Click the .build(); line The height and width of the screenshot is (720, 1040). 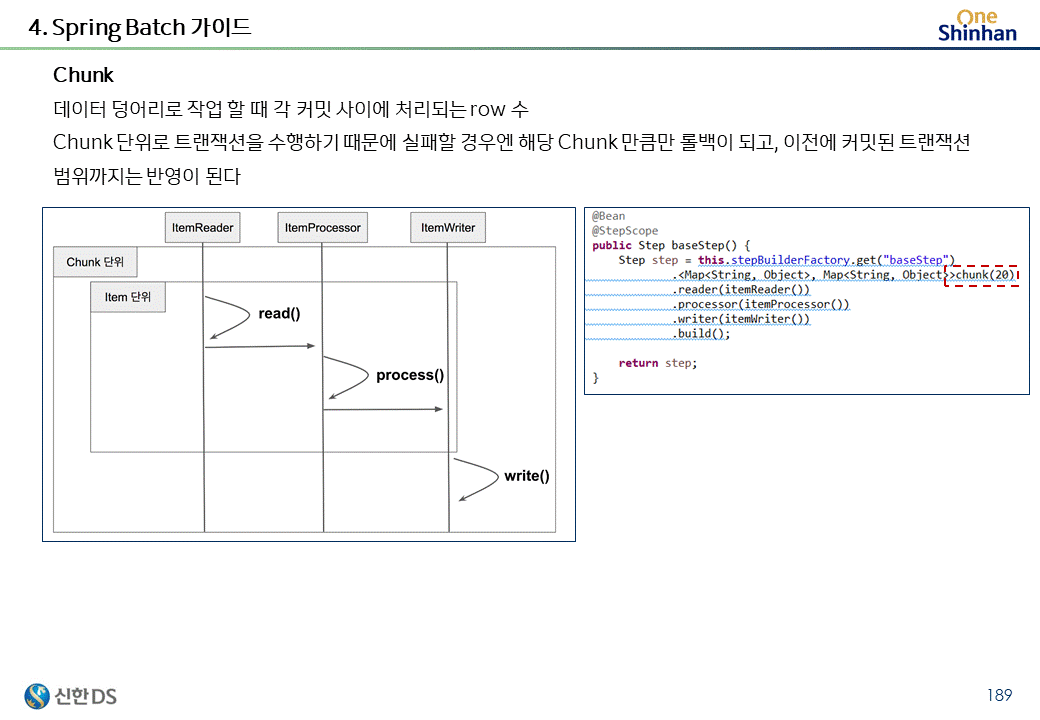coord(701,333)
